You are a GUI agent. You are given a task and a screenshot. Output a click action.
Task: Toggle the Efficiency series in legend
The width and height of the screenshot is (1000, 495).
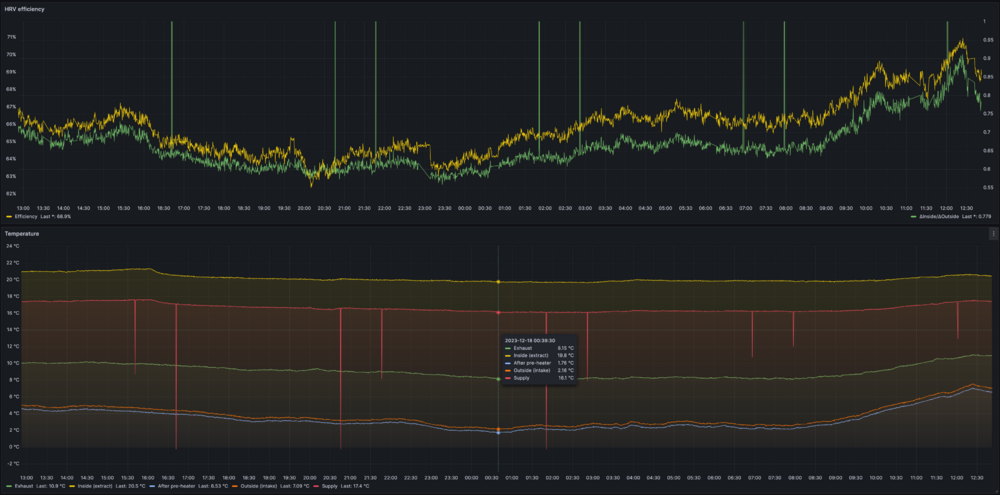[28, 216]
